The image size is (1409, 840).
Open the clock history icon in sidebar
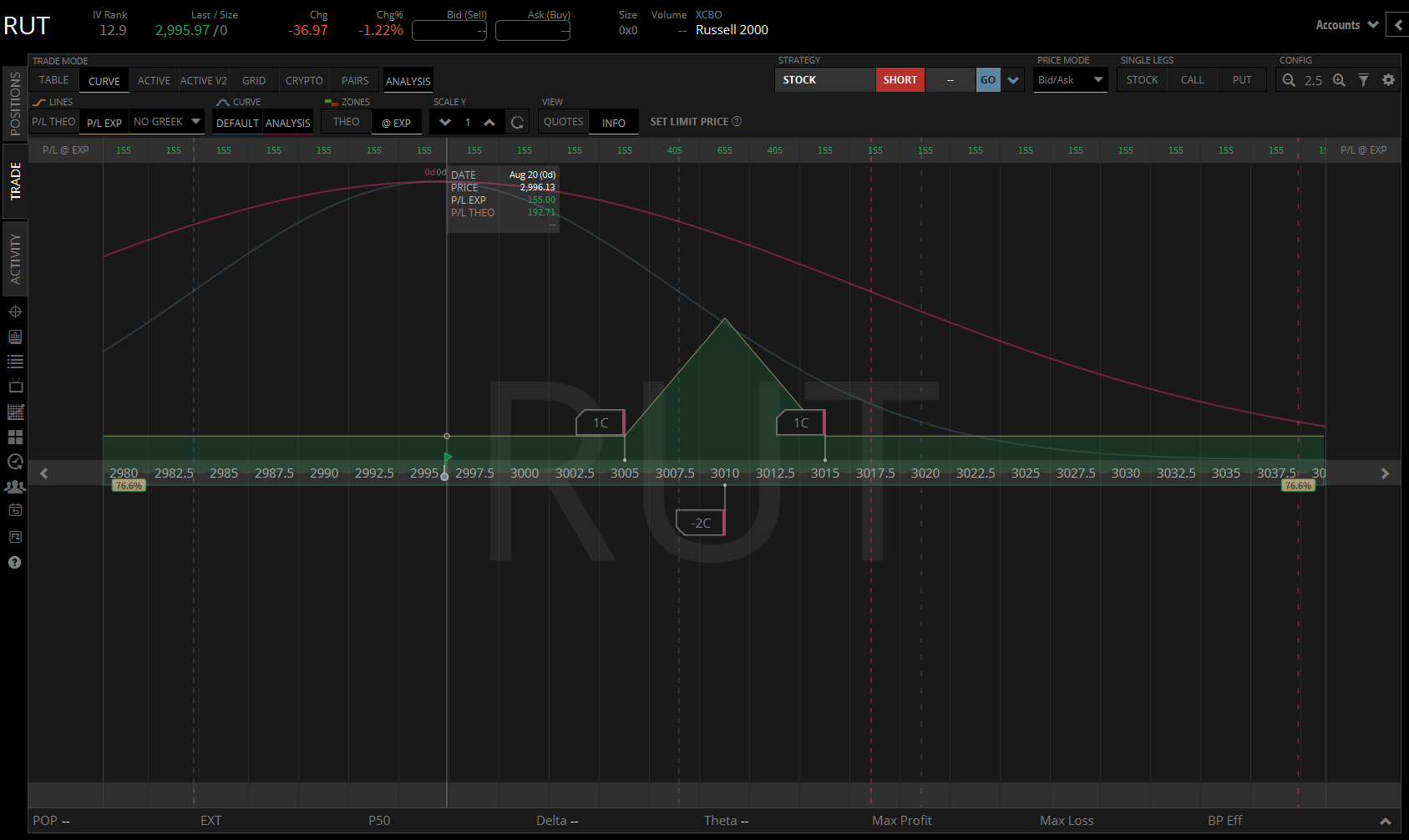(x=15, y=462)
